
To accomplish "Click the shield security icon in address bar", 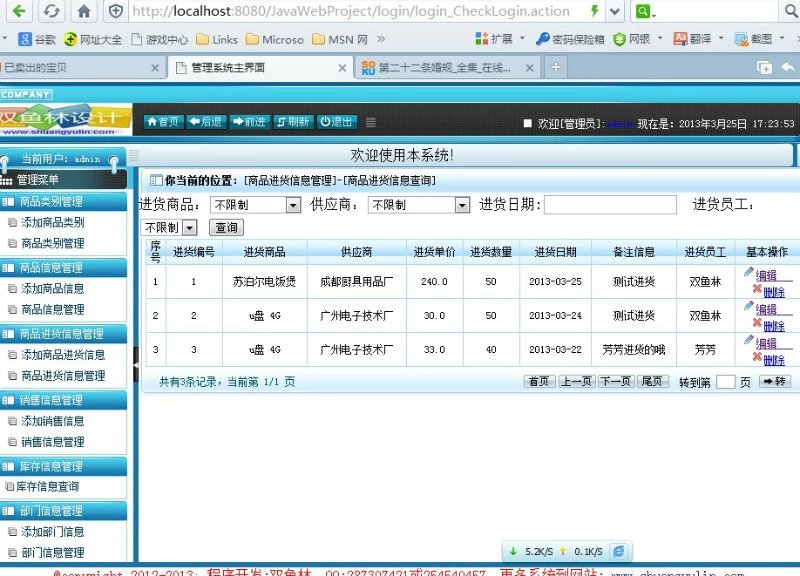I will coord(116,11).
